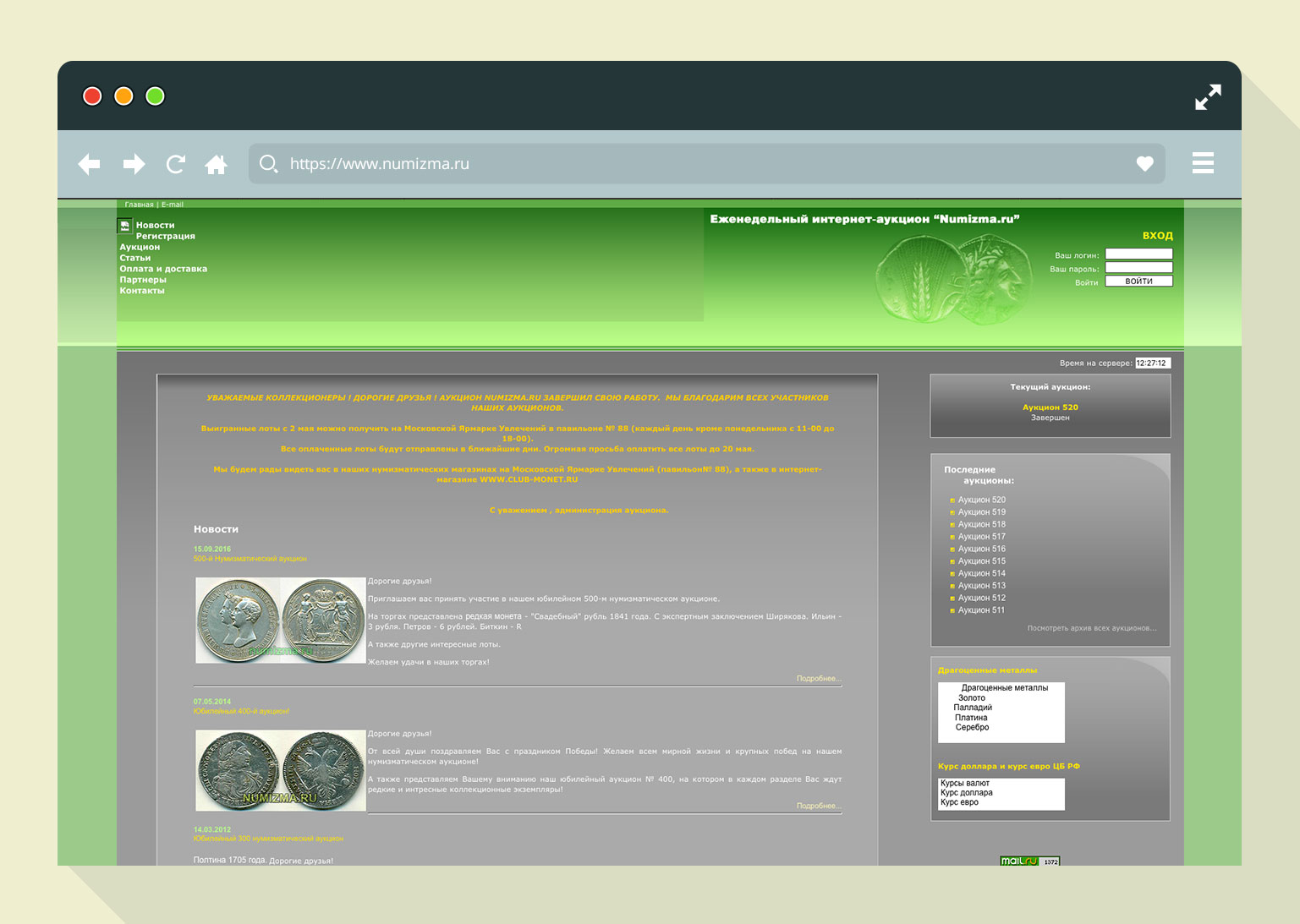Go back with the left arrow

89,164
